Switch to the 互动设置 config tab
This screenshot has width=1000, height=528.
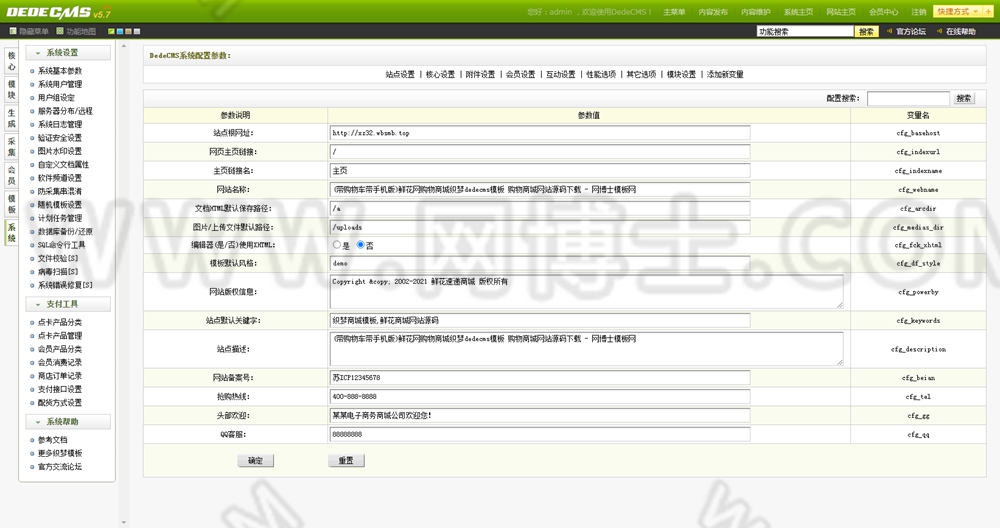561,75
